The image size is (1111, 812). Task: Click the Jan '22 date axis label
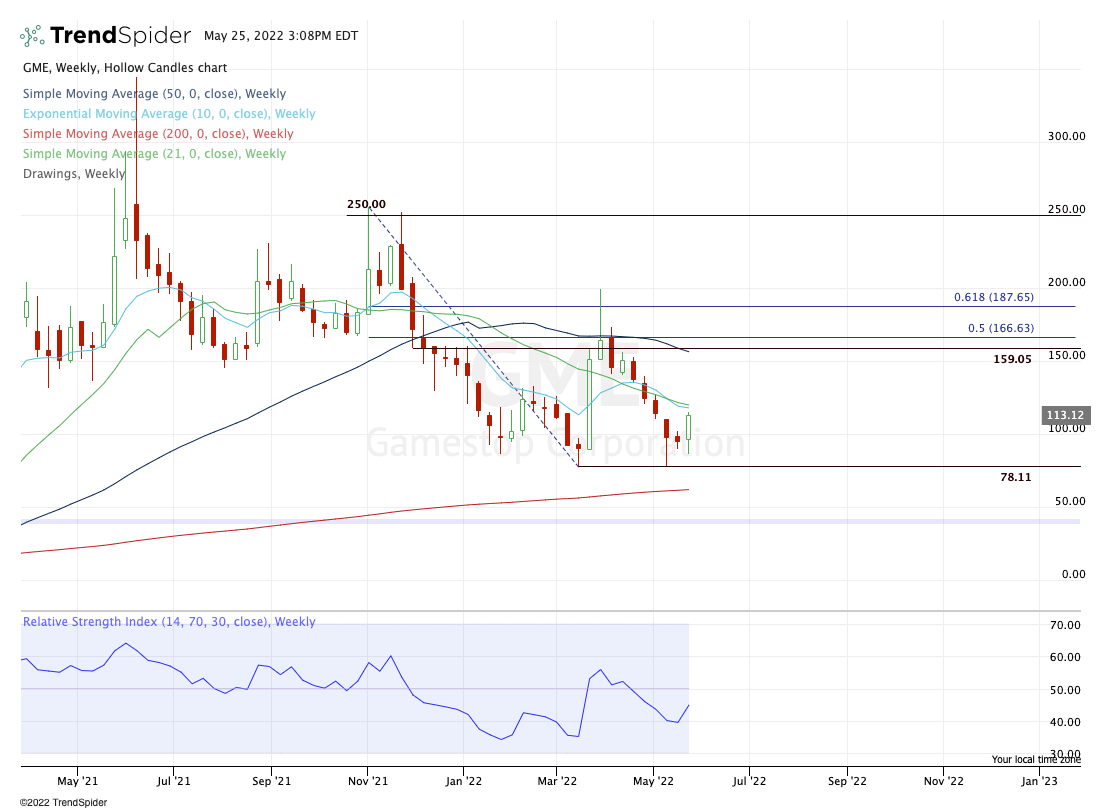(x=463, y=781)
